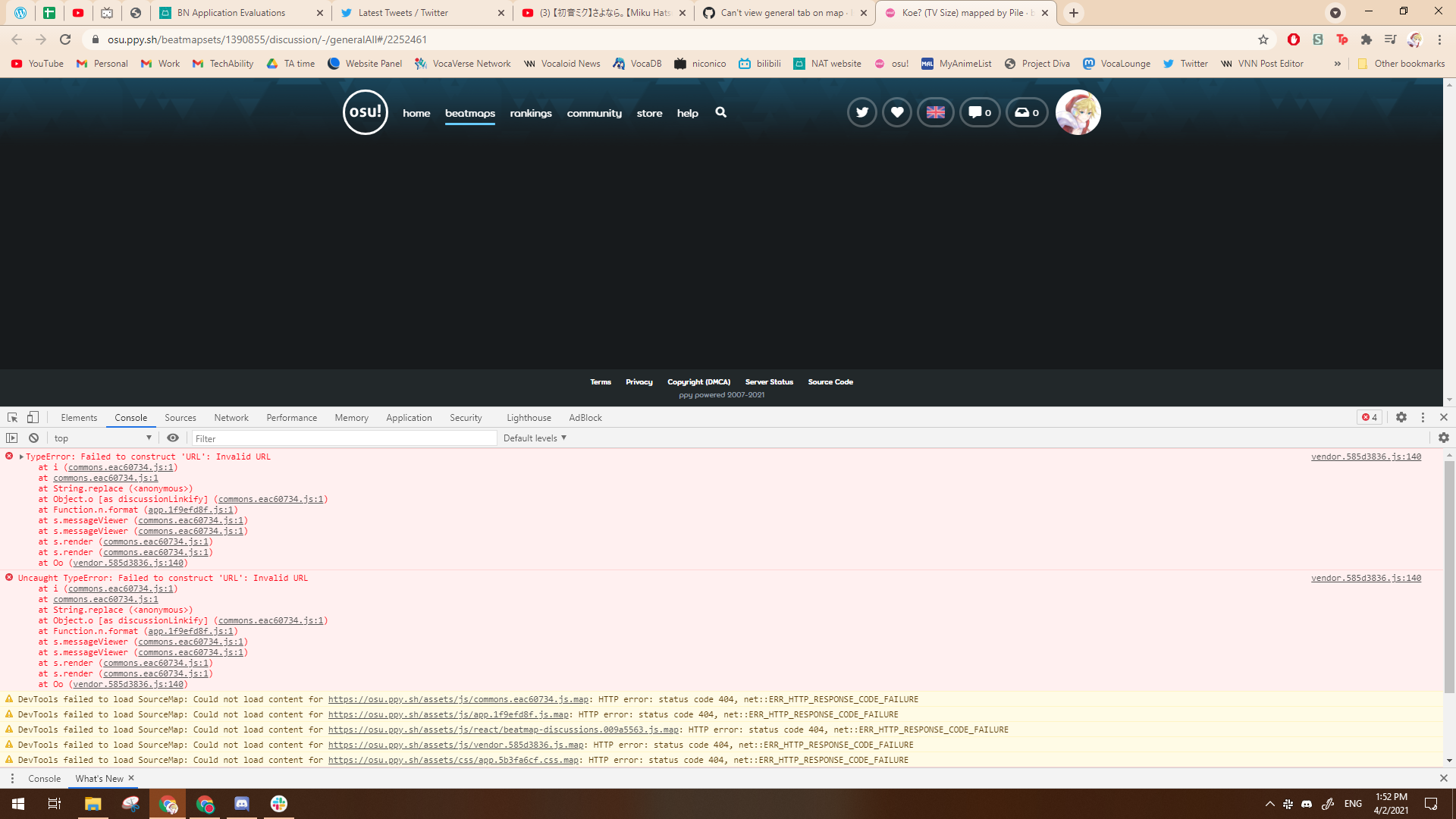Viewport: 1456px width, 819px height.
Task: Switch to the Network tab in DevTools
Action: (x=231, y=417)
